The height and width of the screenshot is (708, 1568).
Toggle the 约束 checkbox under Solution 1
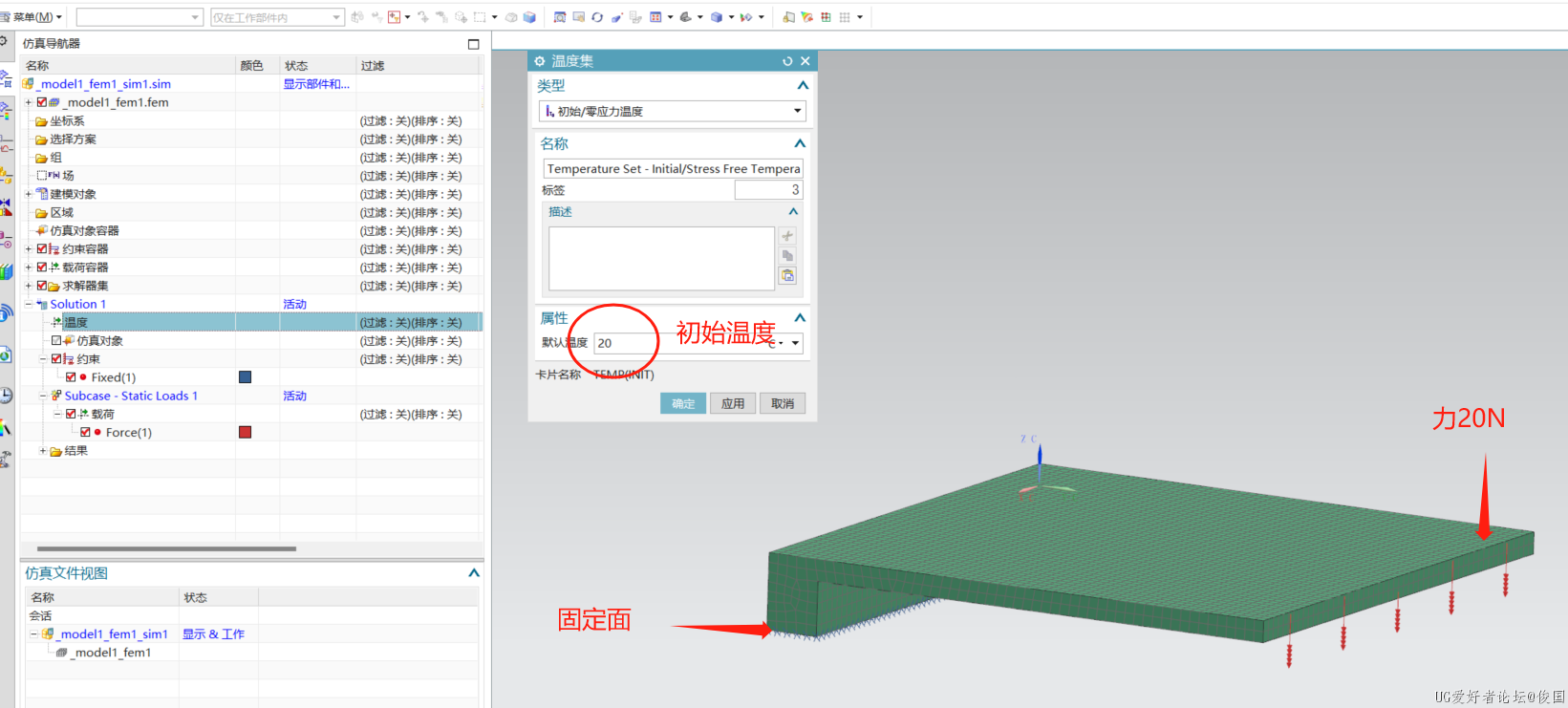pos(56,359)
